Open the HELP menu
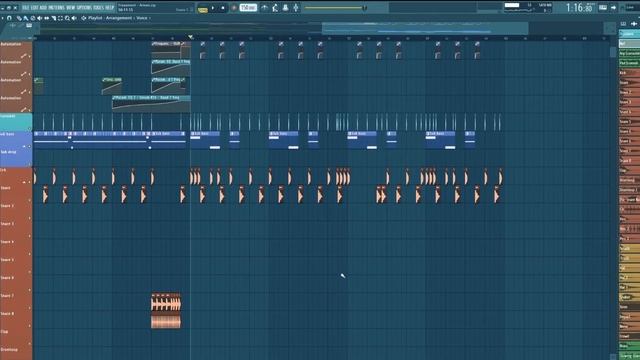 (x=109, y=8)
